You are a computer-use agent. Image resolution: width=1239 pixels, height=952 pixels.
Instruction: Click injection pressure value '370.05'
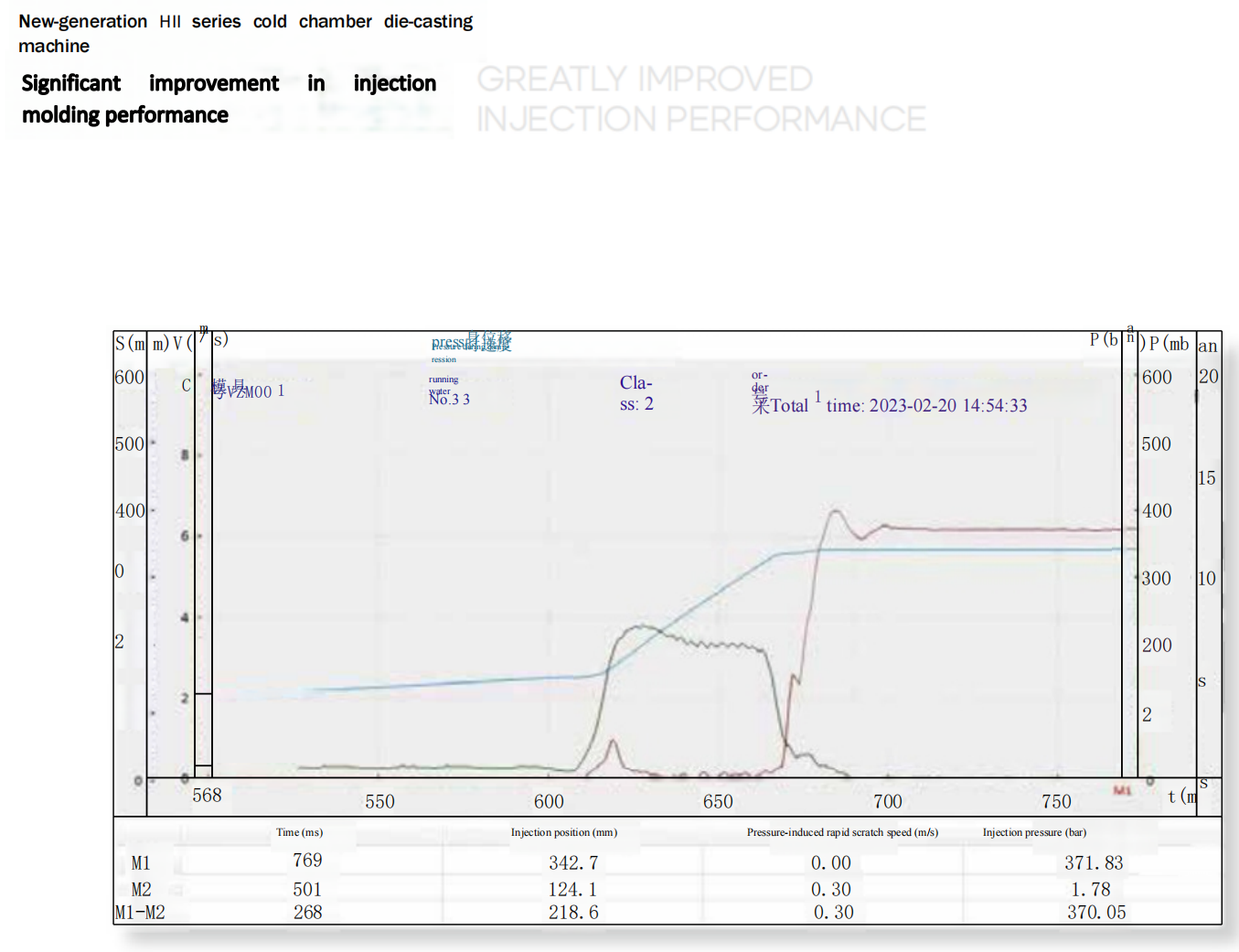1096,912
